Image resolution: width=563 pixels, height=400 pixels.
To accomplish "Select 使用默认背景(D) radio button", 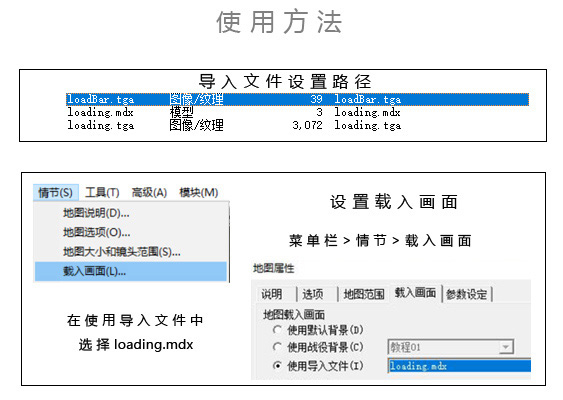I will pos(277,330).
